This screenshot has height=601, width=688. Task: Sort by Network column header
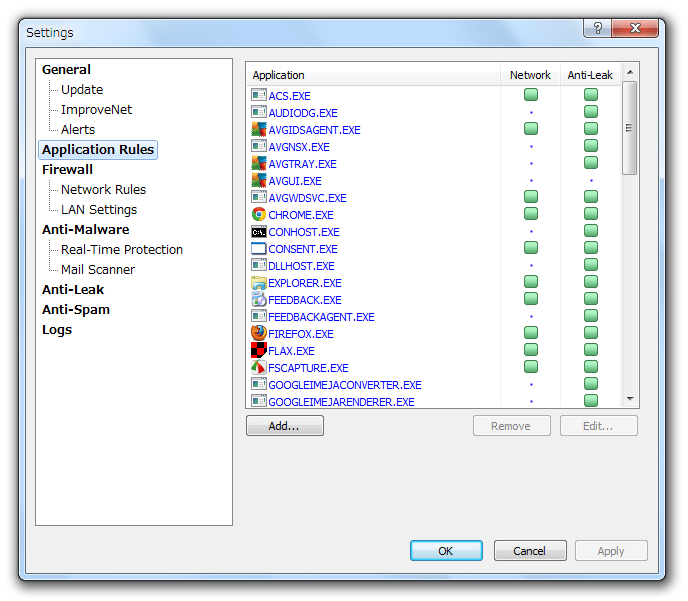(x=530, y=75)
